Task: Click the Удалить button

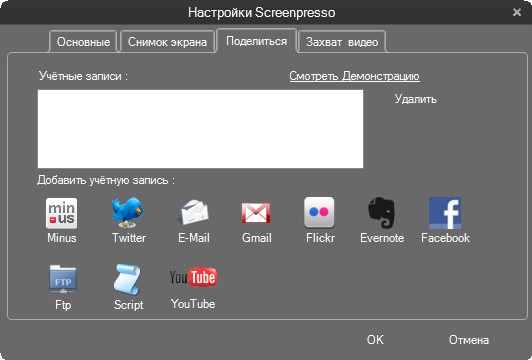Action: (416, 99)
